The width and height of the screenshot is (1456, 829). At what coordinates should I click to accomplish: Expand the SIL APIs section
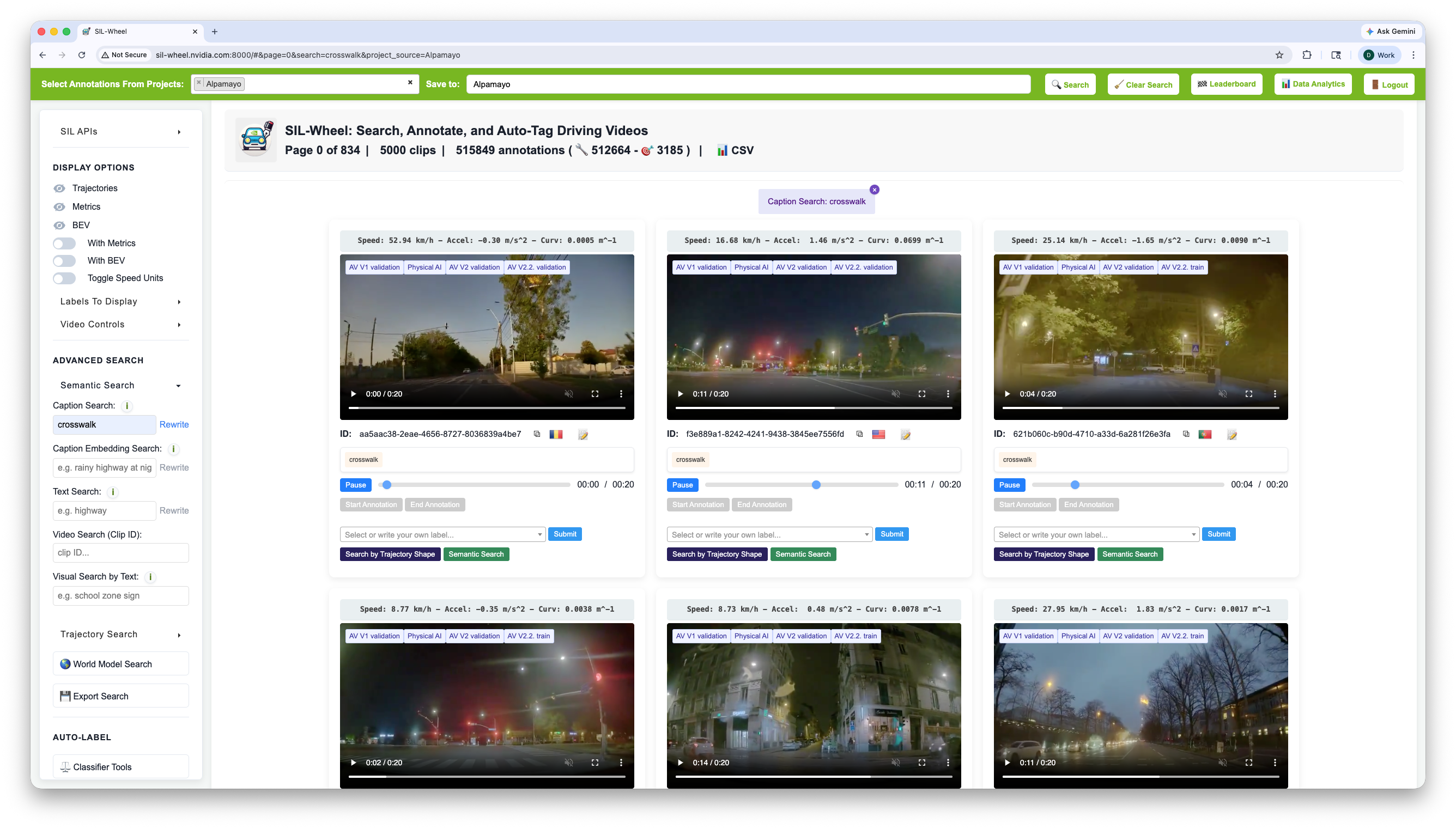click(121, 131)
